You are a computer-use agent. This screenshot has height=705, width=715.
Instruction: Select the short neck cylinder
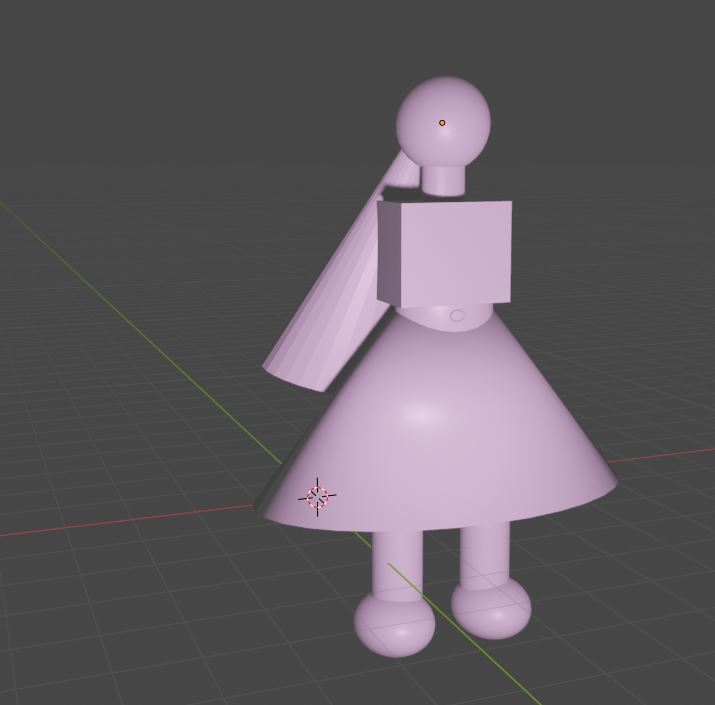coord(444,180)
